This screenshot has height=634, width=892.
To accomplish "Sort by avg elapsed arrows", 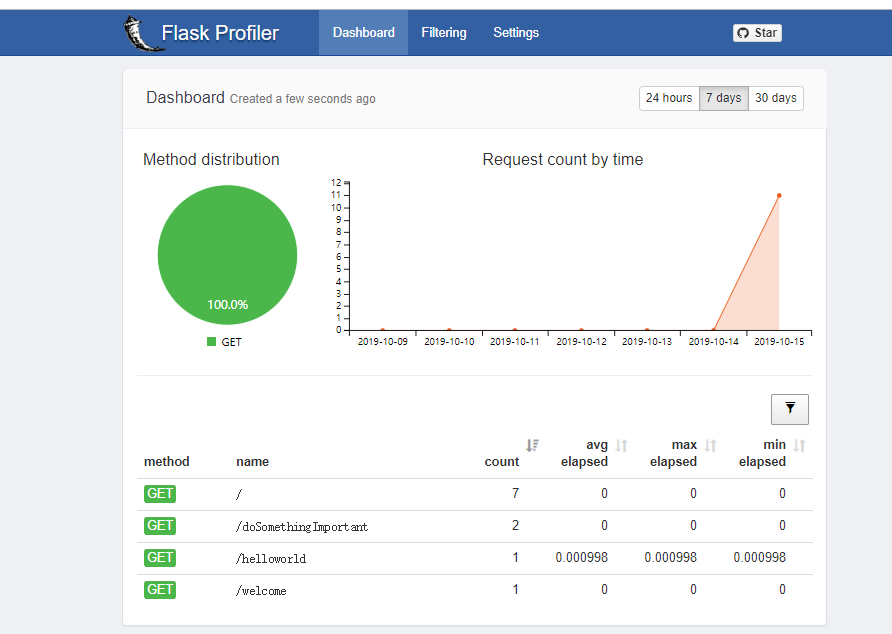I will pyautogui.click(x=621, y=445).
